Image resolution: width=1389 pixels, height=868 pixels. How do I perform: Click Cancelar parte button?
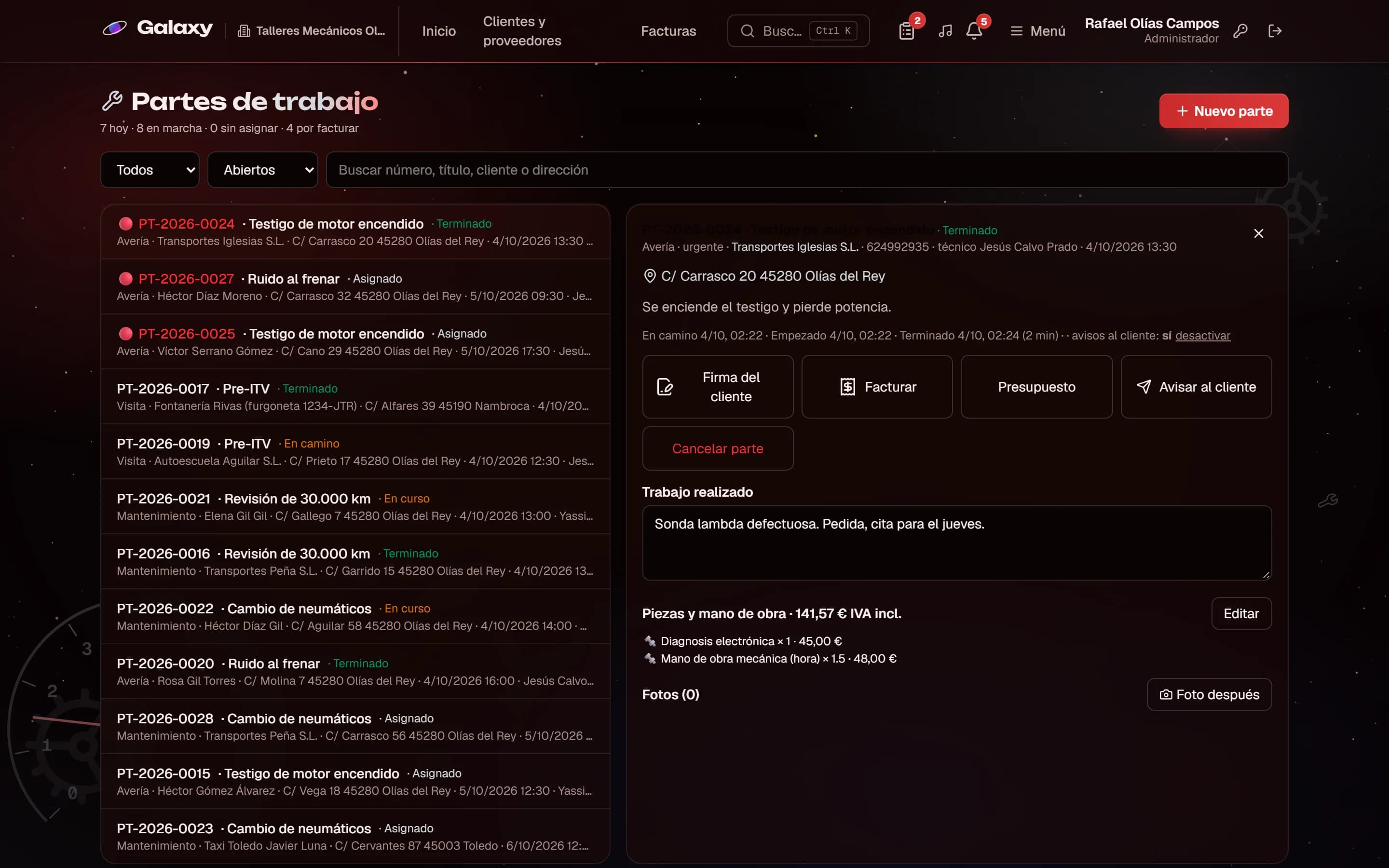click(x=718, y=448)
